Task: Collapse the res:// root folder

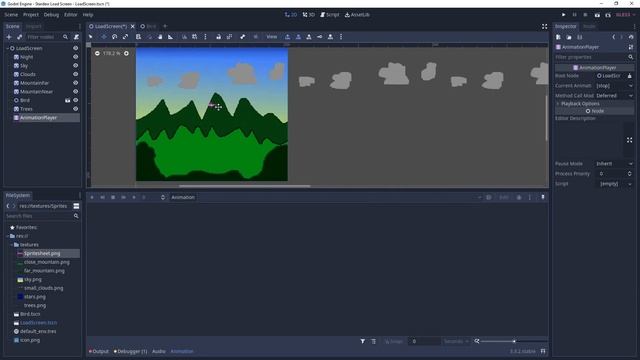Action: [x=8, y=236]
